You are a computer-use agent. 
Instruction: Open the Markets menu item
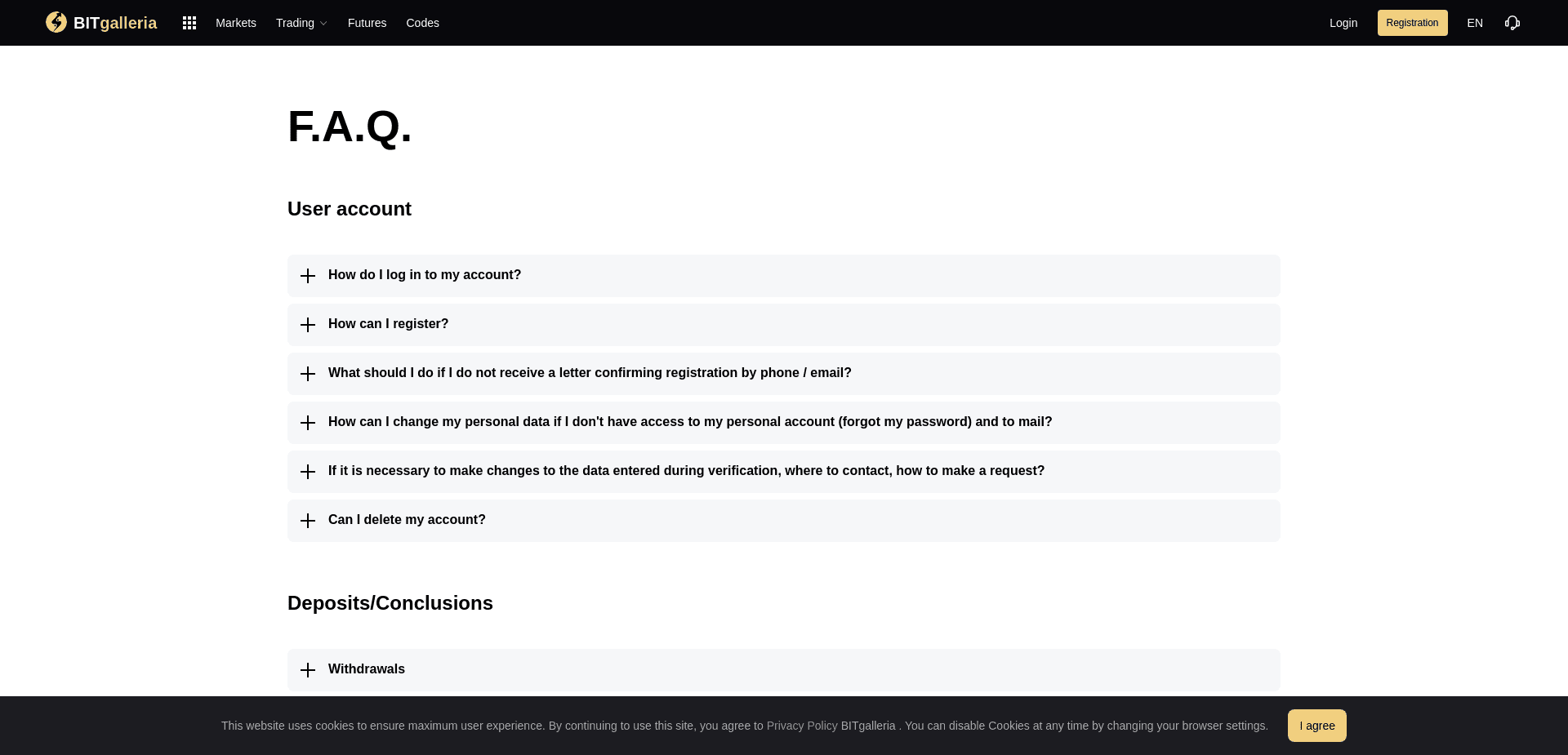click(235, 23)
